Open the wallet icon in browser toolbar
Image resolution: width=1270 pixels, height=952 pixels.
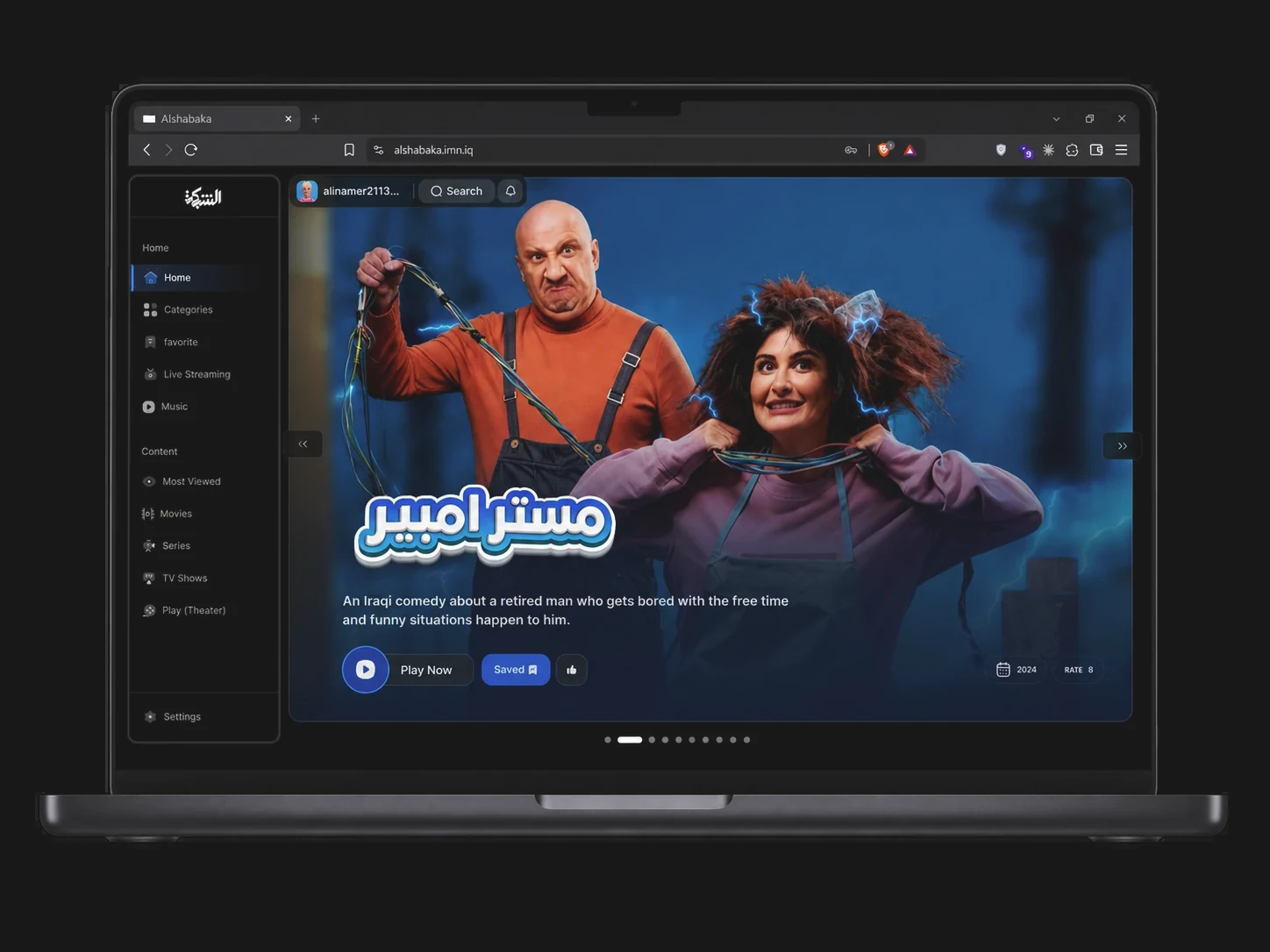coord(1096,150)
